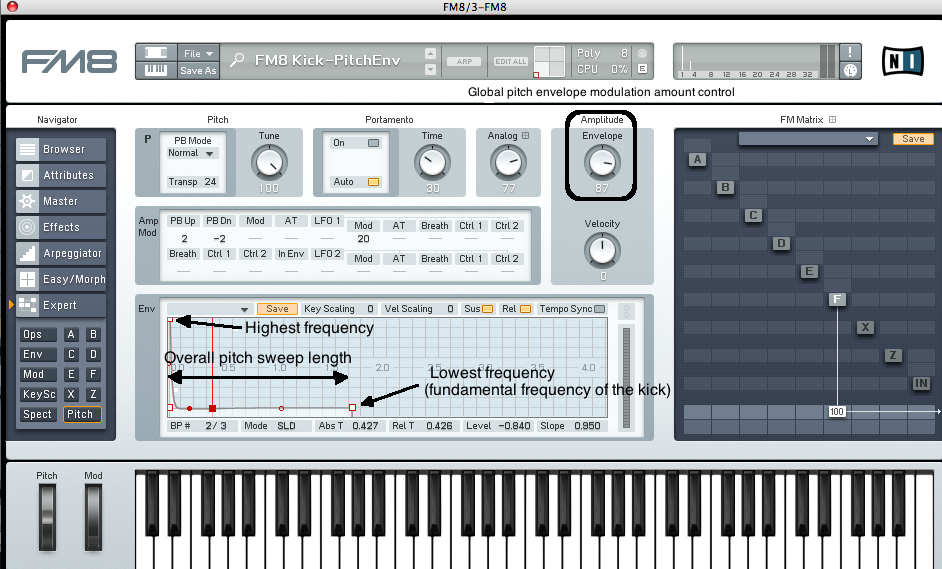Click the Amplitude Envelope knob
The width and height of the screenshot is (942, 569).
tap(602, 163)
